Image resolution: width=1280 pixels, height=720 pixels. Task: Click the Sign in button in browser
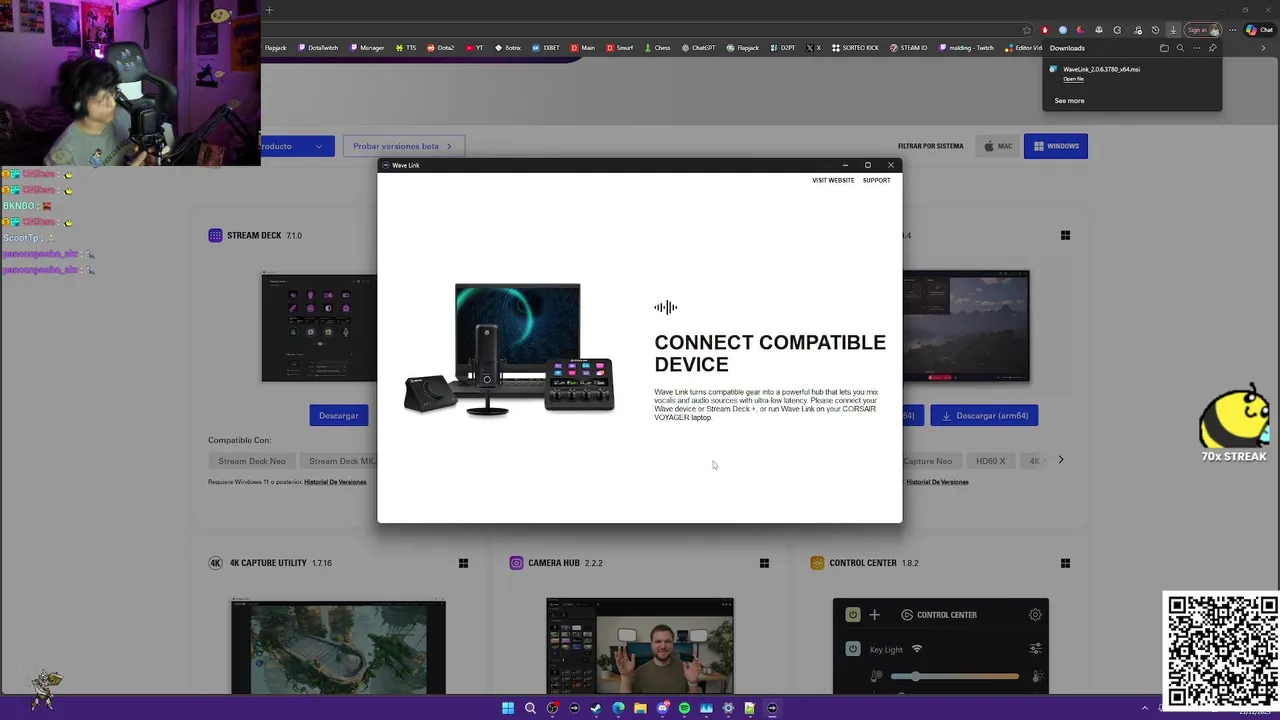coord(1203,30)
